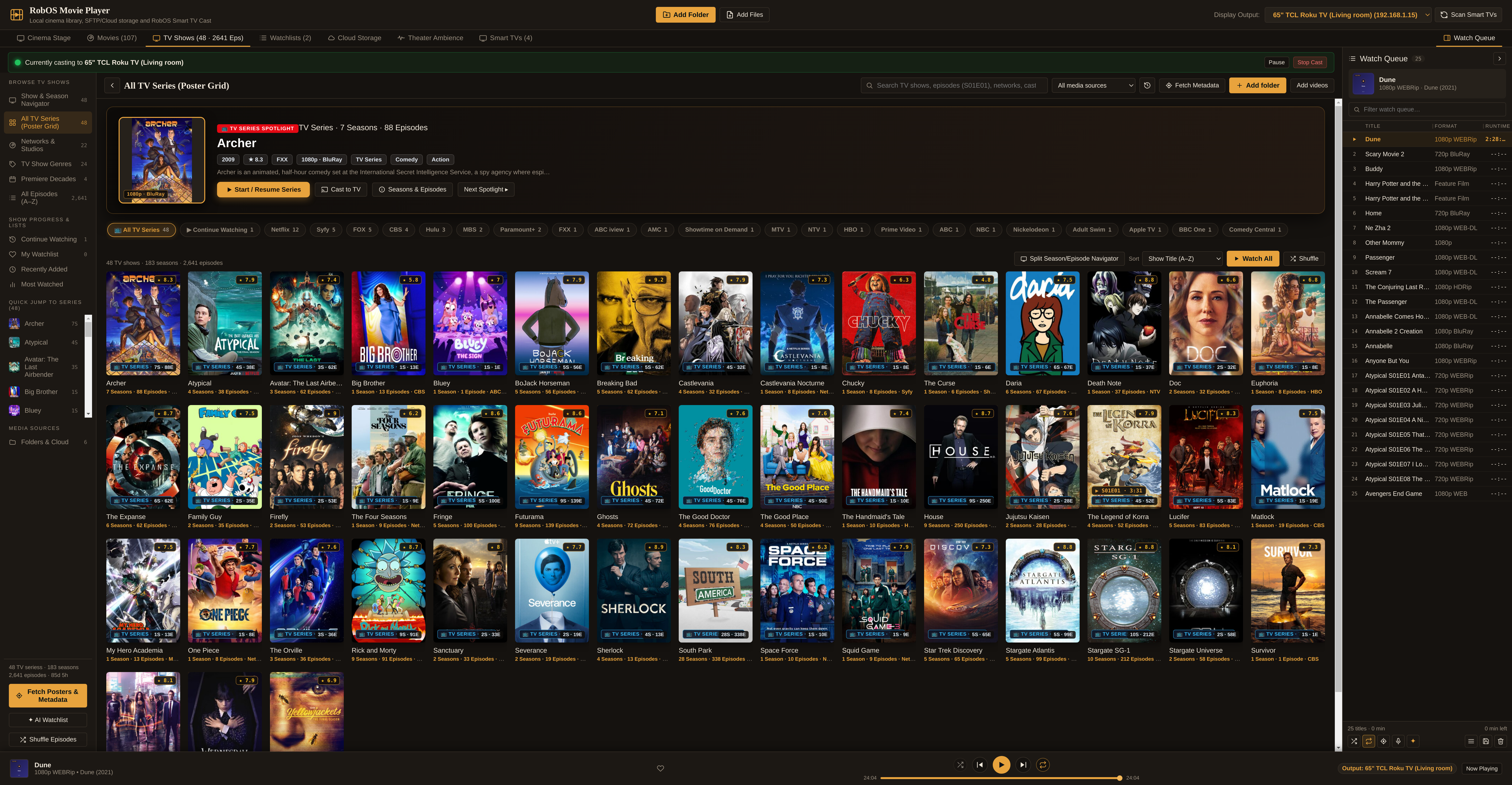1512x785 pixels.
Task: Click the watch queue target/locate icon
Action: tap(1384, 741)
